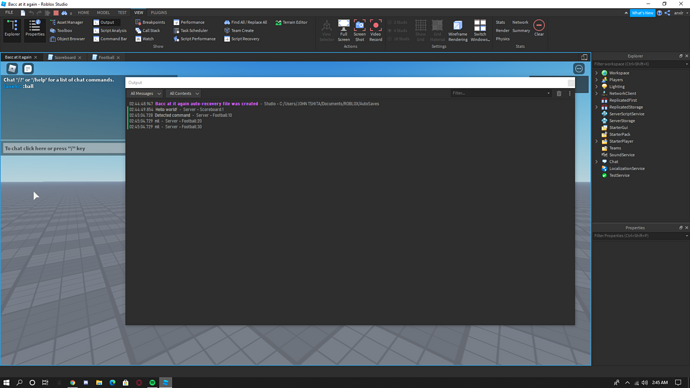Open the Roblox in-game menu icon
690x388 pixels.
[12, 69]
